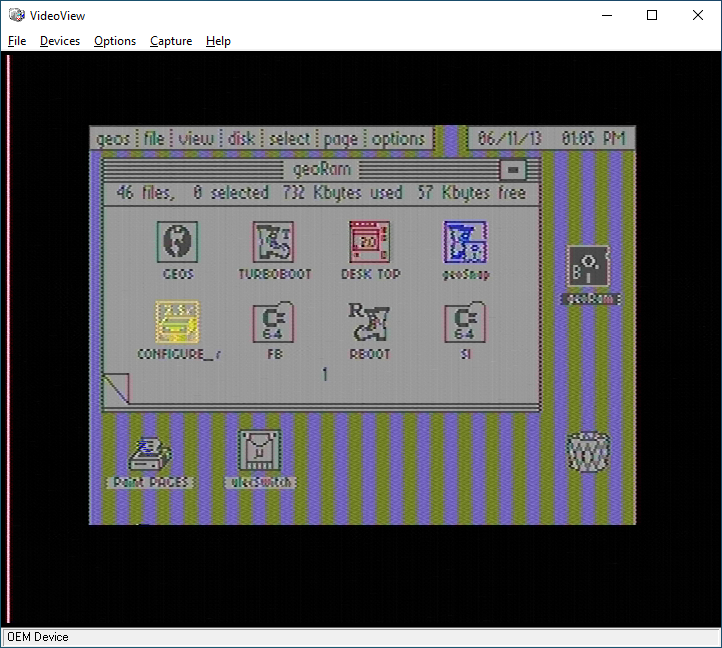Click the VideoView app title icon
This screenshot has height=648, width=722.
pos(17,15)
